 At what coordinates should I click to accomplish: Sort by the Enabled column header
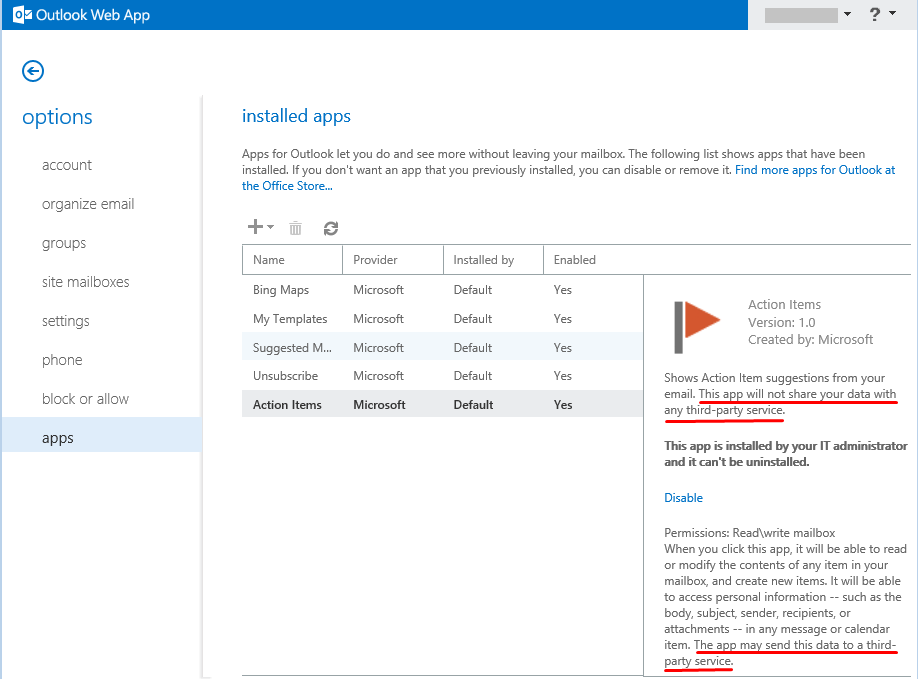(x=593, y=260)
